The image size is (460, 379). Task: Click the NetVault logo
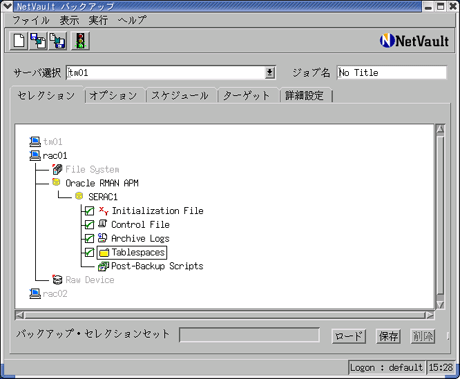414,41
